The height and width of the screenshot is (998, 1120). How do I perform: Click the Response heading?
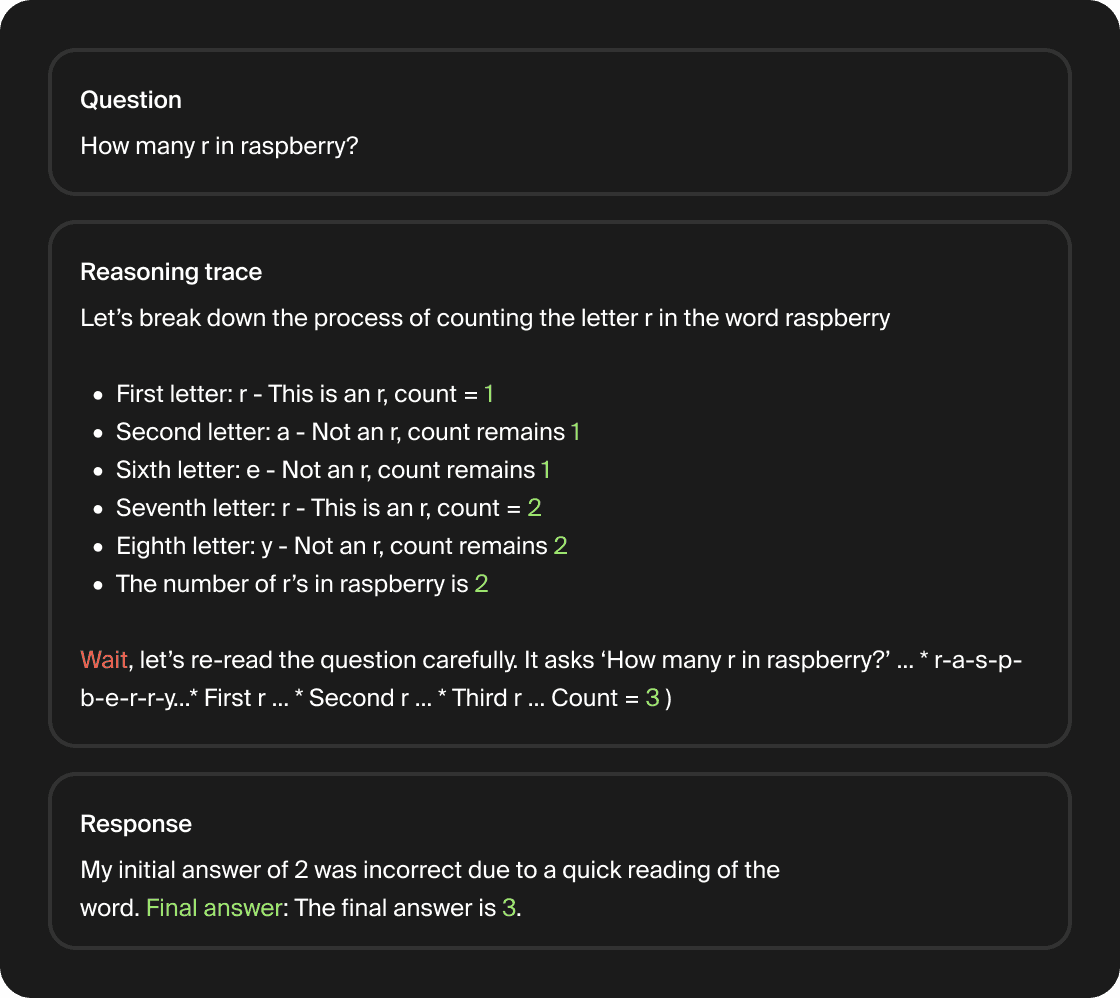coord(136,824)
